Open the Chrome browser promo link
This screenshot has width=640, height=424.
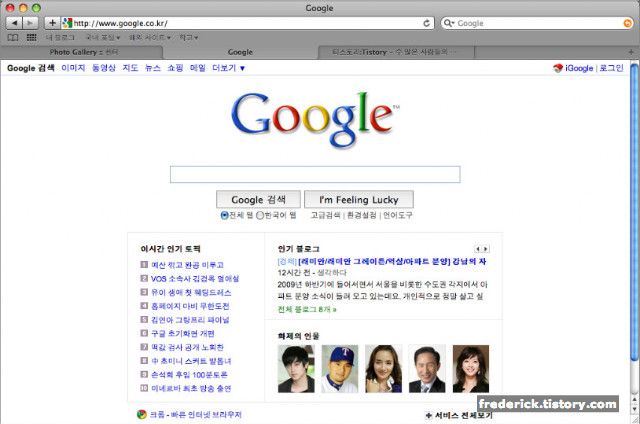click(196, 415)
